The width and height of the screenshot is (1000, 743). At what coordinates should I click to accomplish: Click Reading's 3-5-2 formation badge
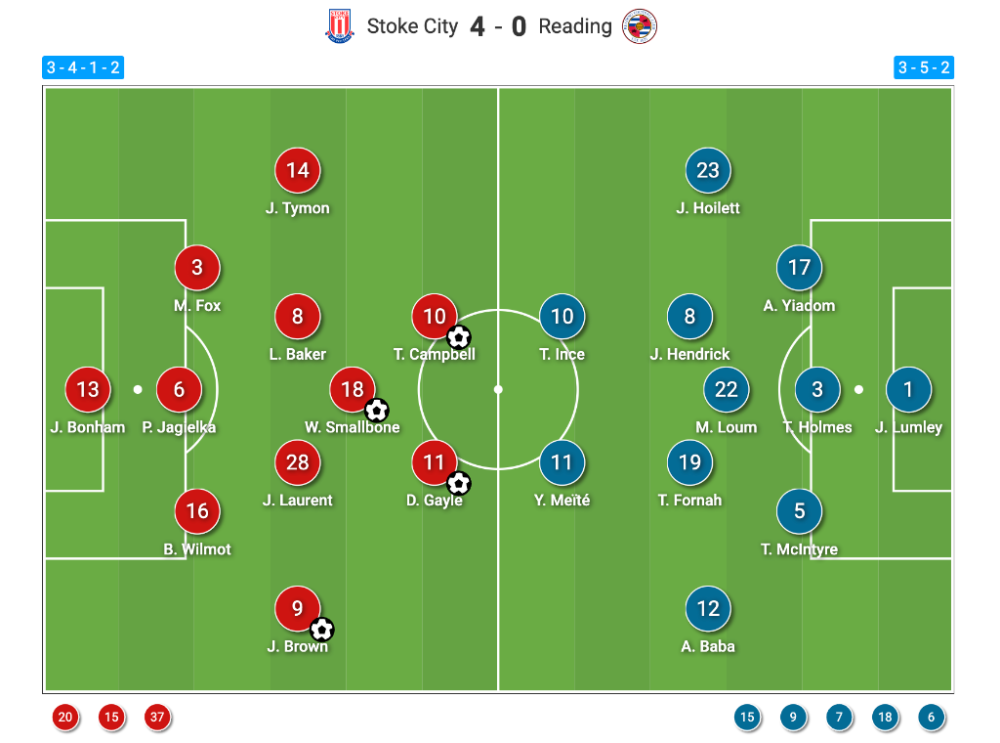[923, 68]
